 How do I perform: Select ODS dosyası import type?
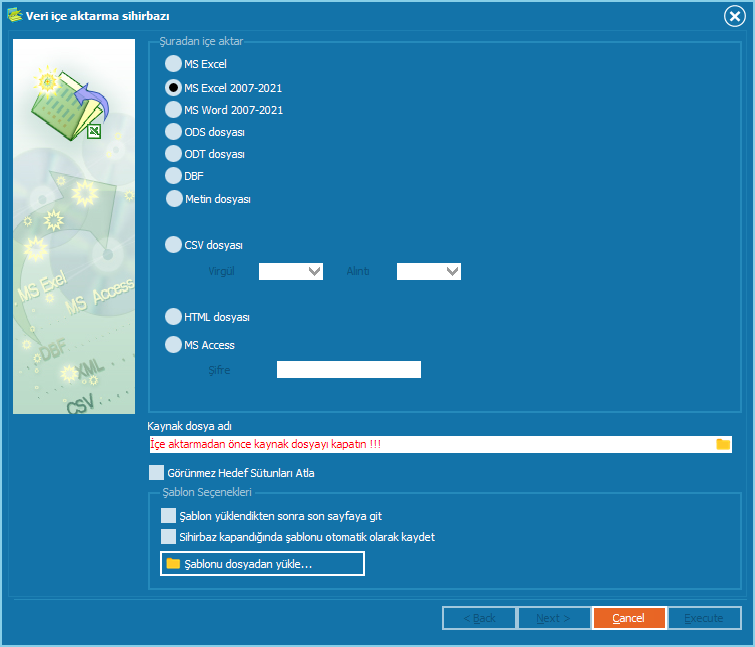pos(173,131)
